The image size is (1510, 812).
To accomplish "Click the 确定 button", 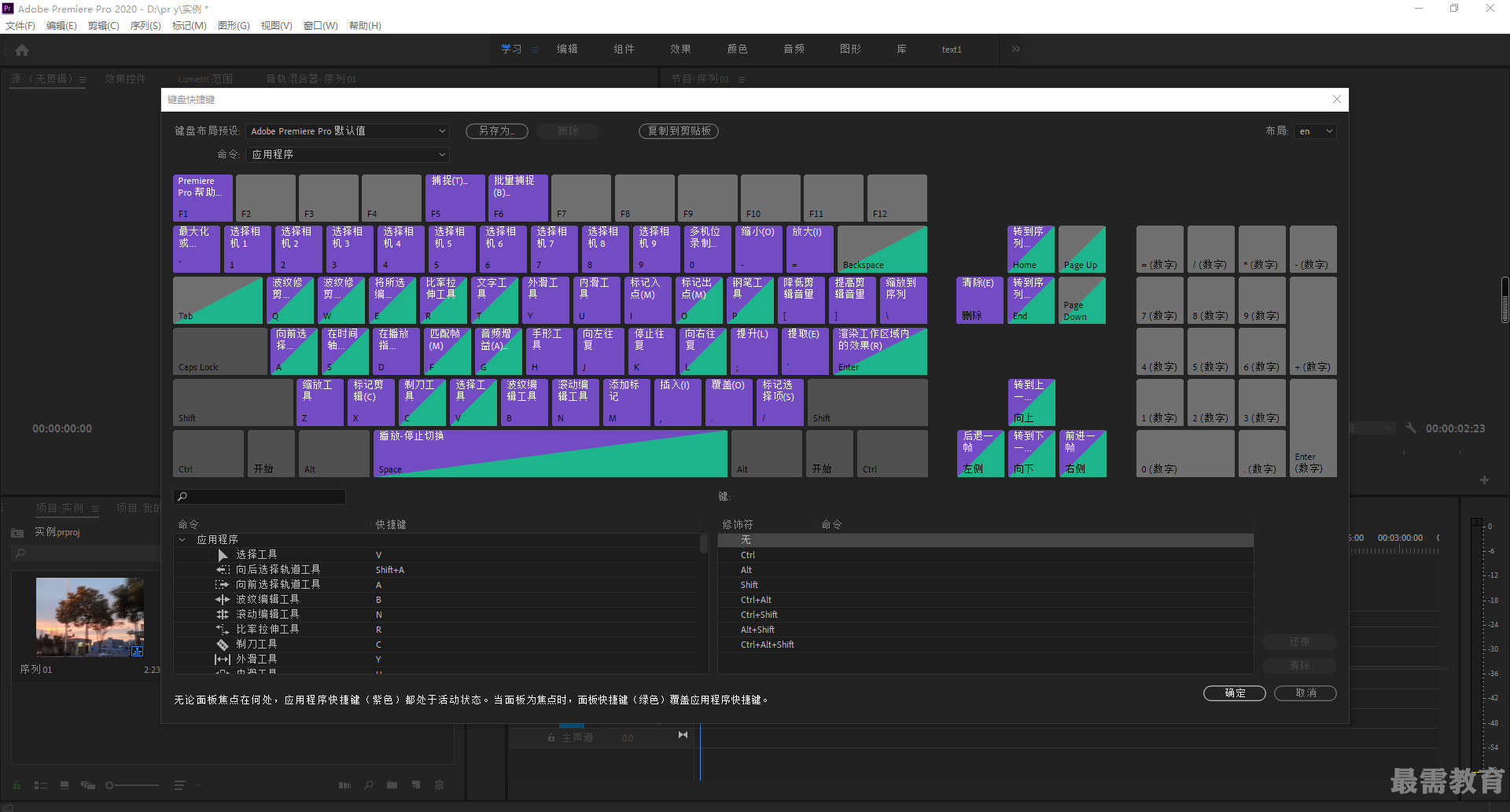I will click(1235, 693).
